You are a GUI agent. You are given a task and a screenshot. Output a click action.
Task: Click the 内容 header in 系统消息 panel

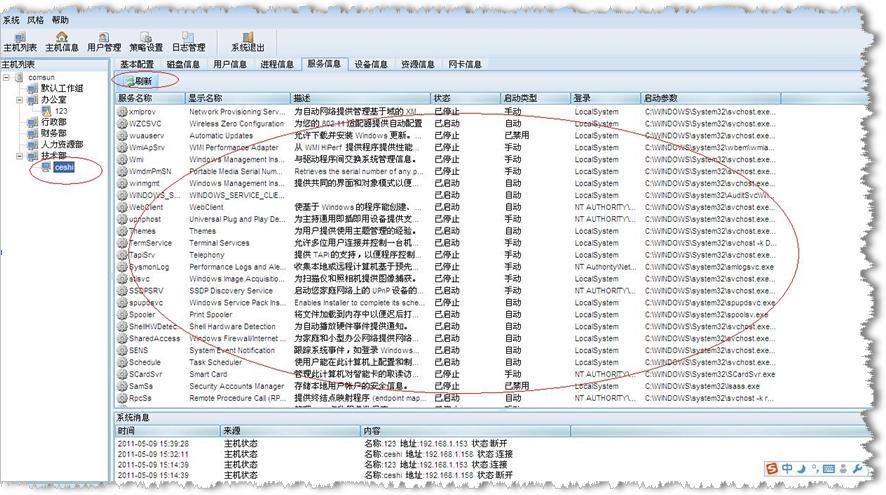pyautogui.click(x=466, y=431)
